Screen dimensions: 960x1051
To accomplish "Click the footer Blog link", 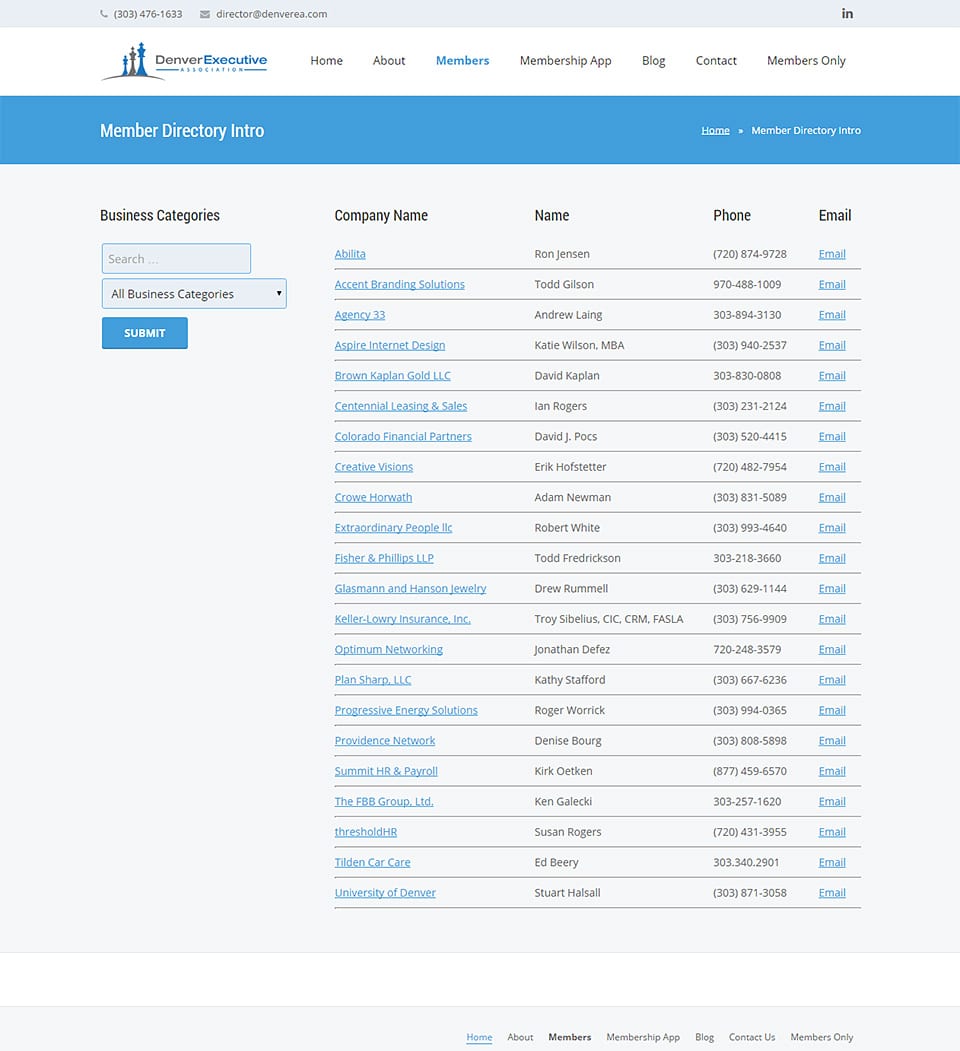I will [x=705, y=1037].
